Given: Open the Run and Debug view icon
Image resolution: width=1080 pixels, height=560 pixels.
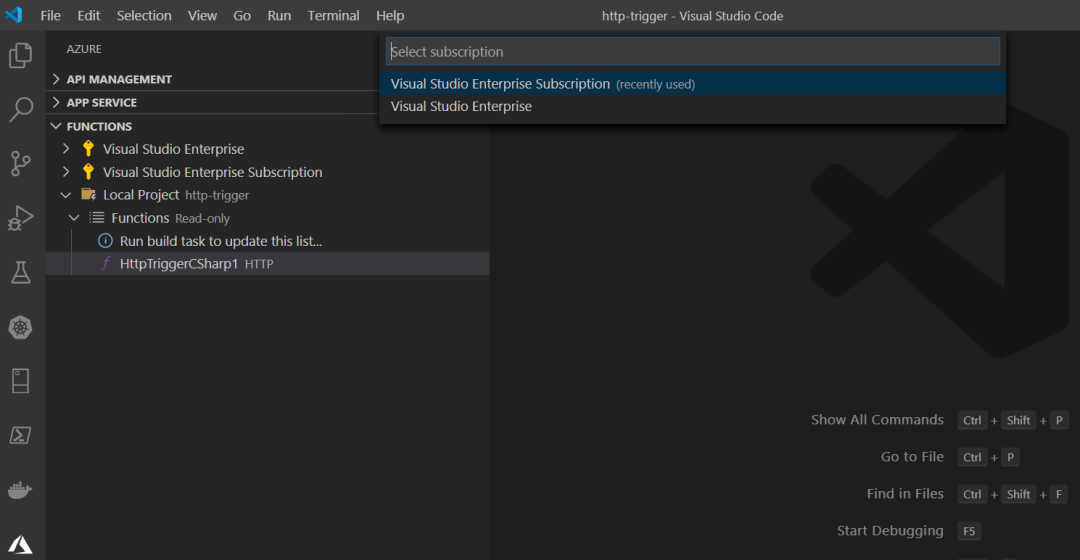Looking at the screenshot, I should tap(21, 218).
